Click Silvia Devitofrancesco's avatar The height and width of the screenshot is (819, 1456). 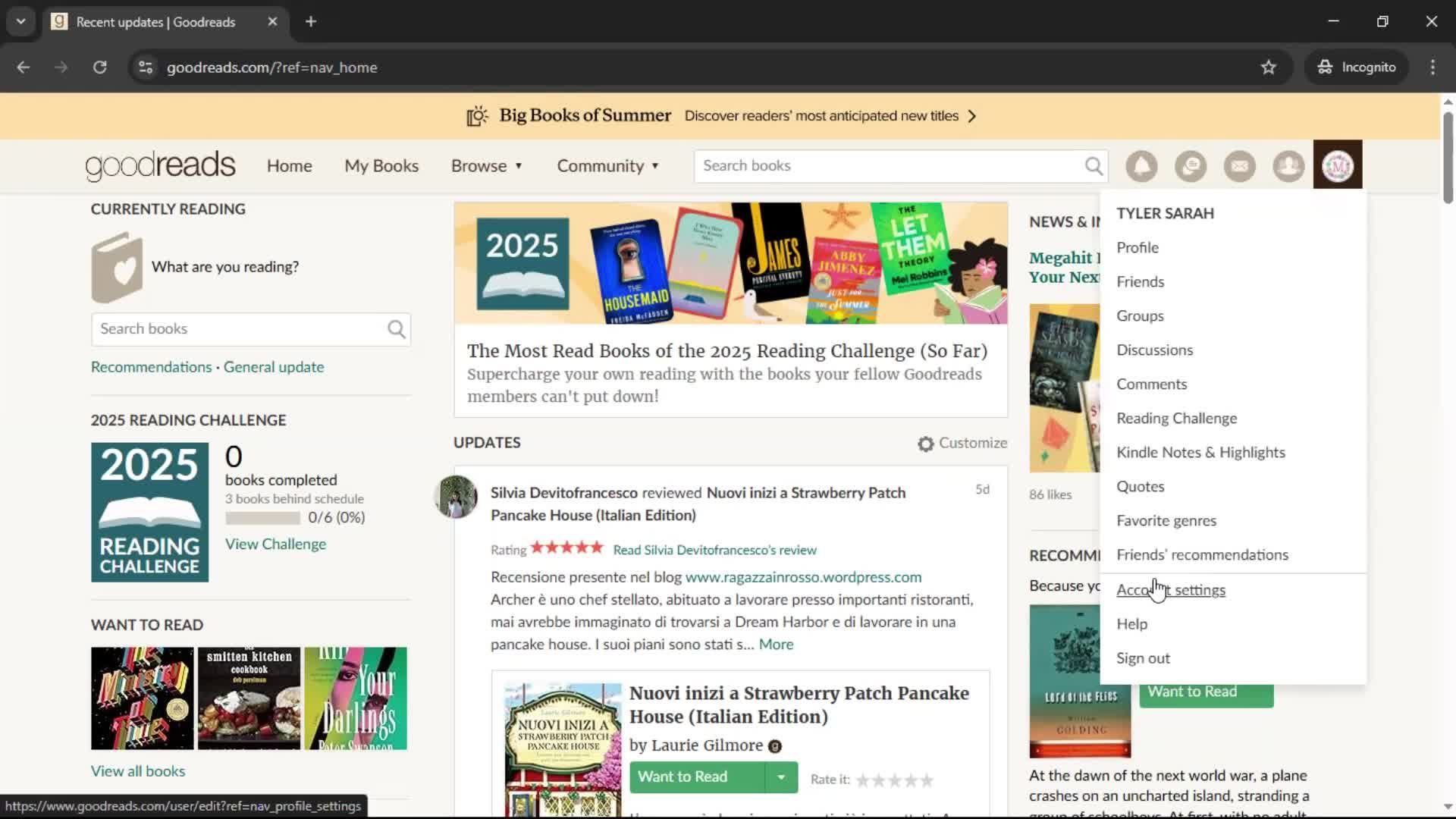[x=456, y=497]
